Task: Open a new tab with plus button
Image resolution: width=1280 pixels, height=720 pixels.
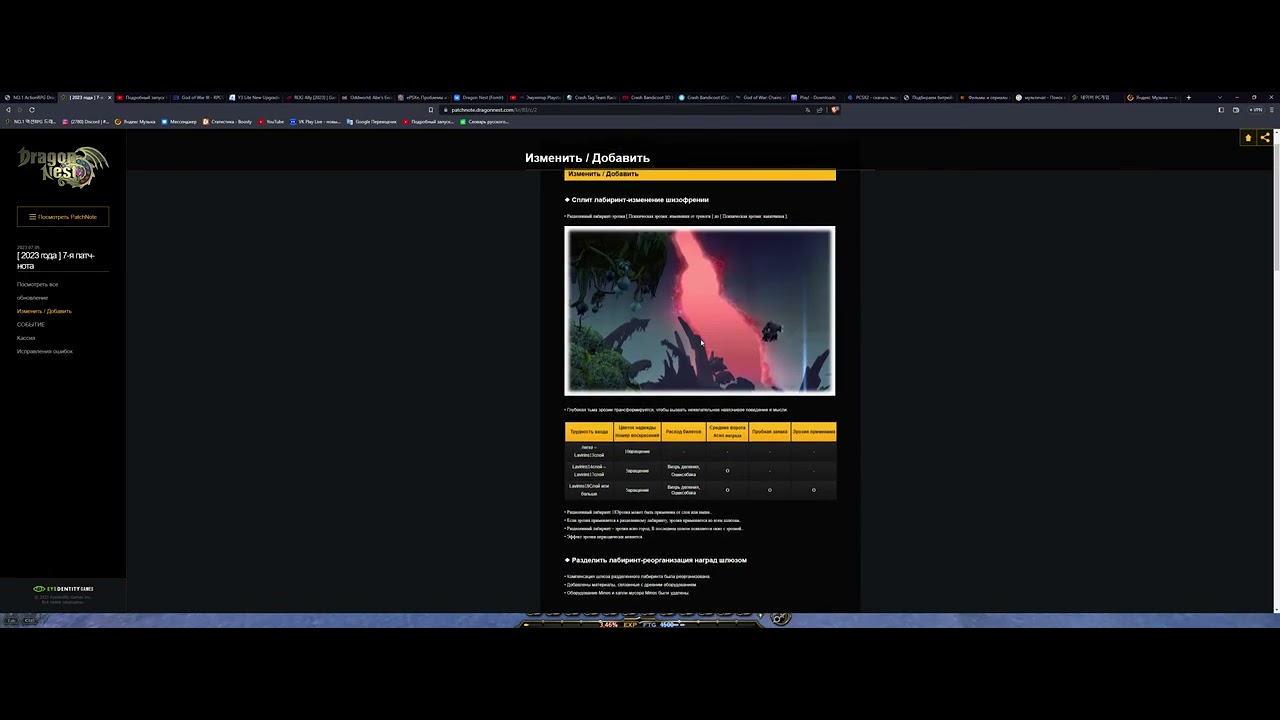Action: (1188, 98)
